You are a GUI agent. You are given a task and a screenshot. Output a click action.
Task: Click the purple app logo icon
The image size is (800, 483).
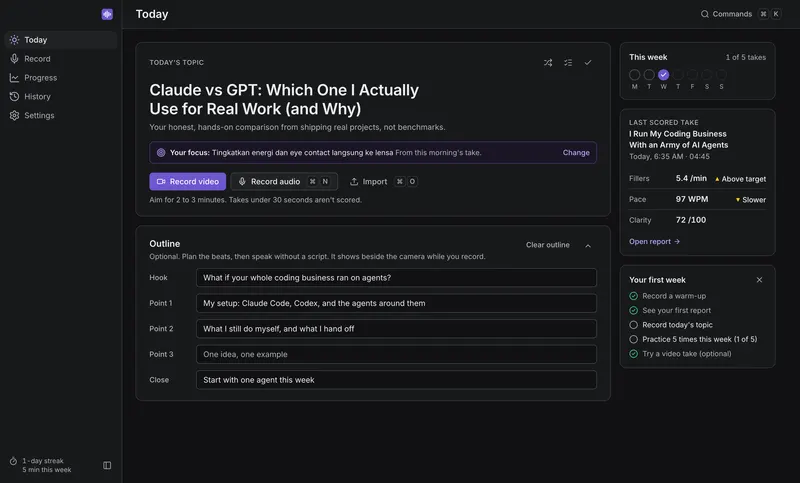[107, 14]
